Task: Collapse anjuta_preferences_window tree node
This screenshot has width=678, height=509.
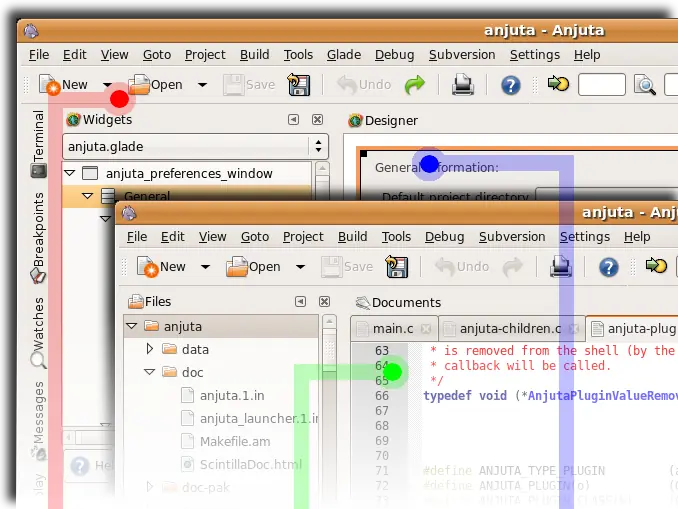Action: click(70, 173)
